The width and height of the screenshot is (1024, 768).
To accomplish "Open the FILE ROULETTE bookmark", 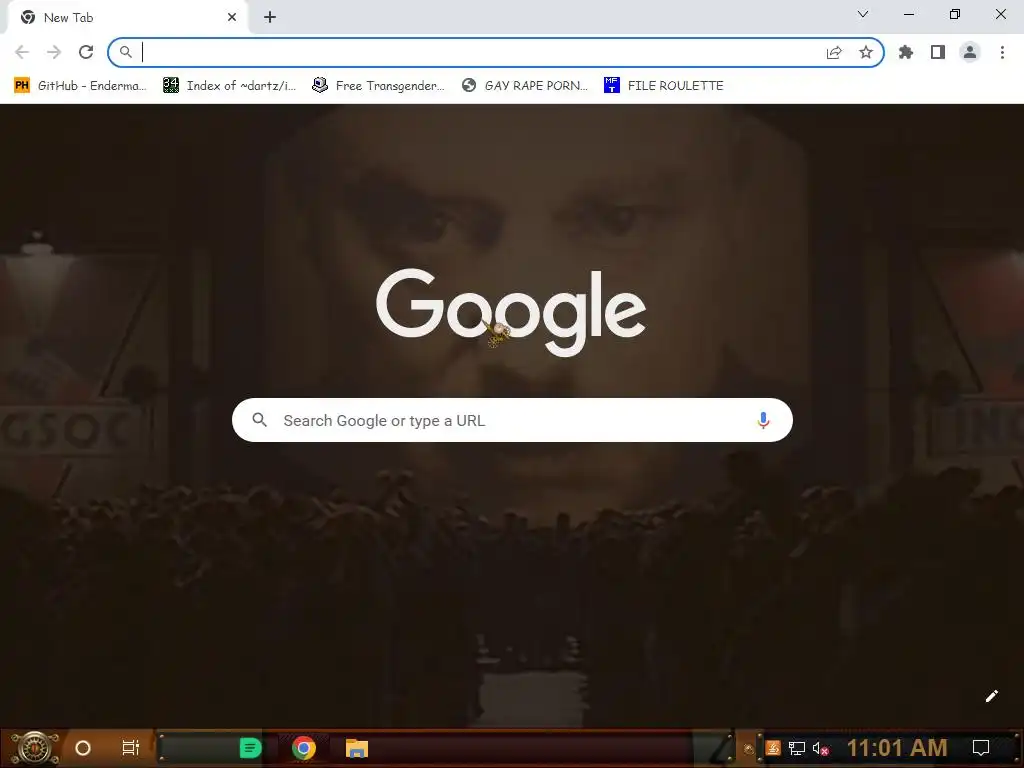I will point(664,86).
